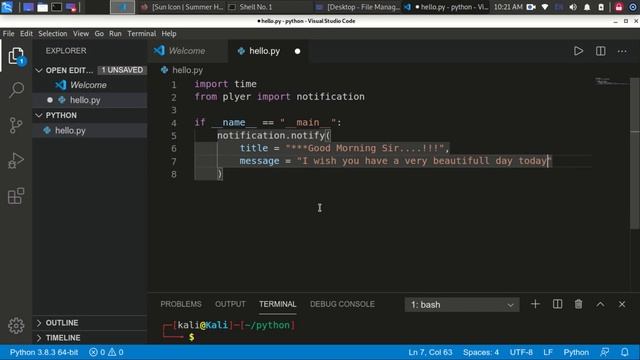Image resolution: width=640 pixels, height=360 pixels.
Task: Open the '1: bash' terminal selector dropdown
Action: pos(462,304)
